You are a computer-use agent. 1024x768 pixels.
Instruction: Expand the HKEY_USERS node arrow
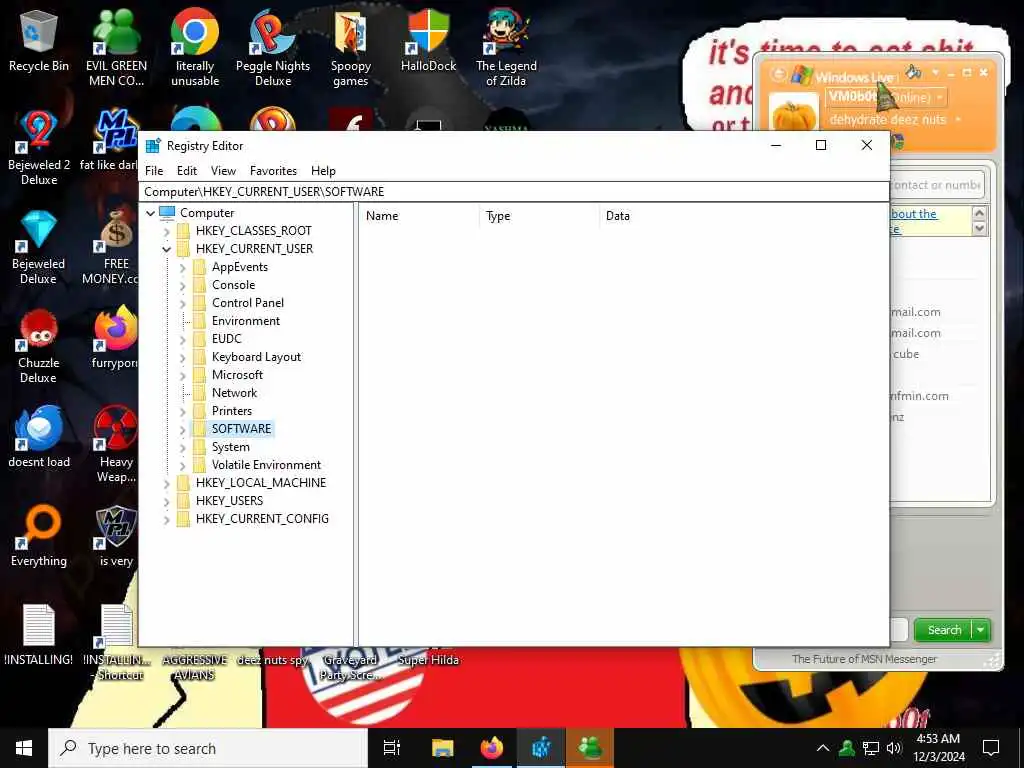coord(167,501)
